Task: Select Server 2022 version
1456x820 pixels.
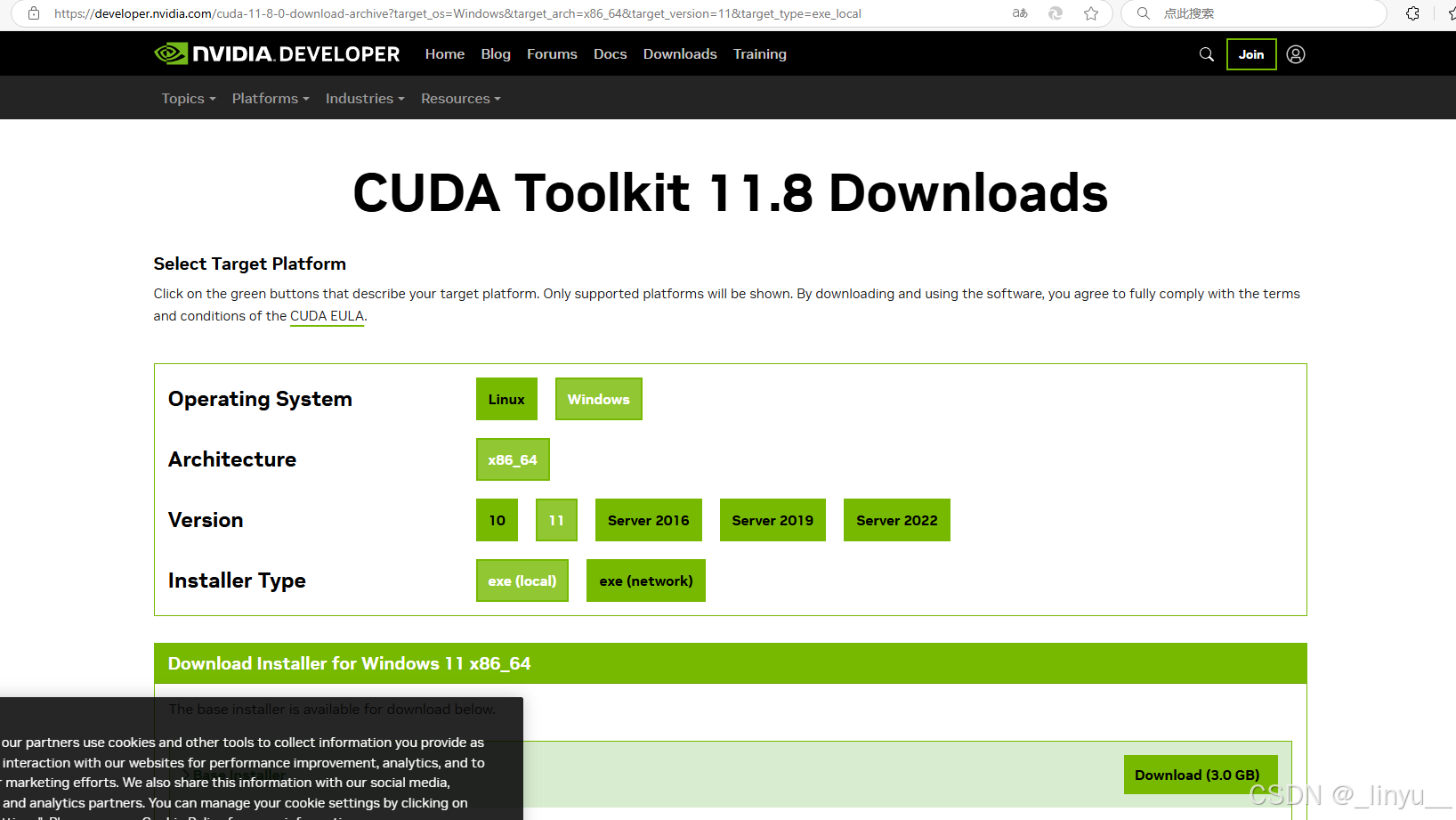Action: tap(897, 520)
